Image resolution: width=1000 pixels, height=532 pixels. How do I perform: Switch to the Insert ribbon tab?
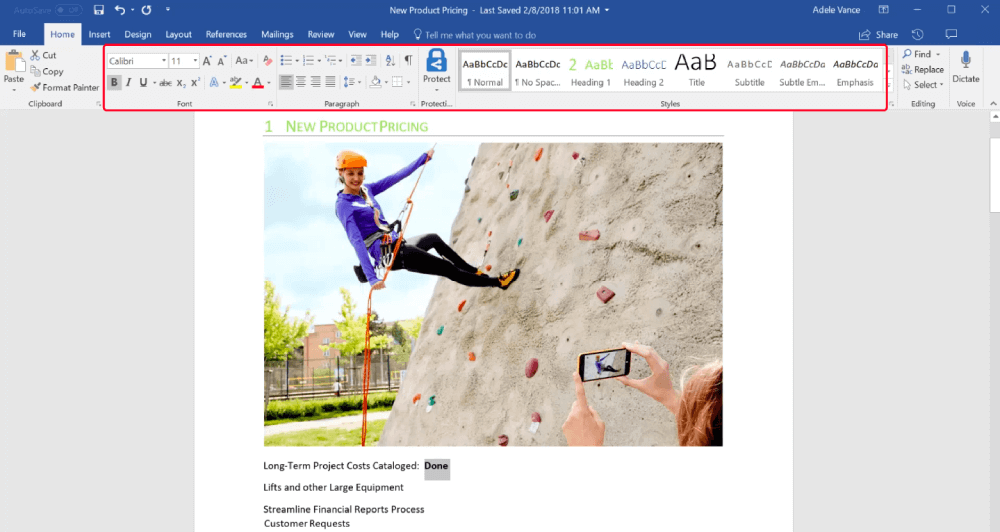(x=99, y=35)
